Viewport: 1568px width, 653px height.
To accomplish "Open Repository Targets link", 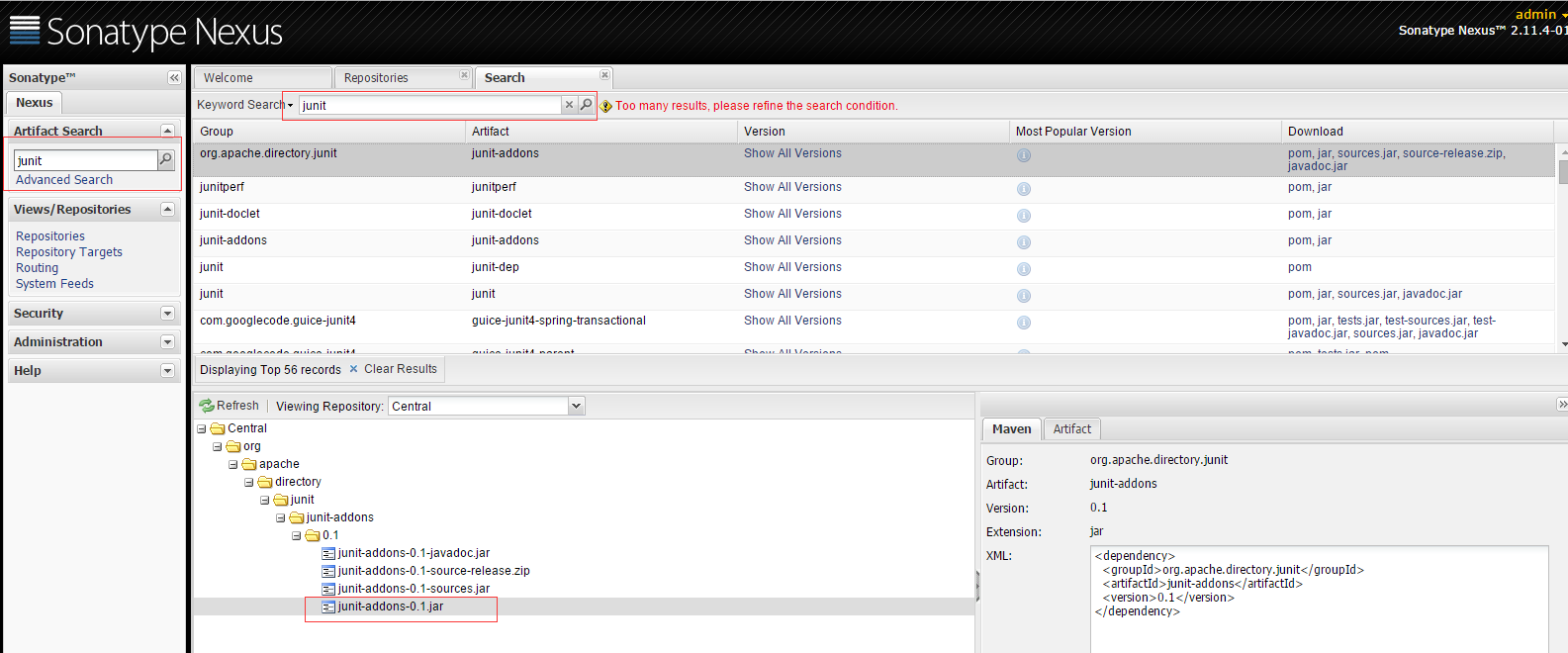I will tap(69, 251).
